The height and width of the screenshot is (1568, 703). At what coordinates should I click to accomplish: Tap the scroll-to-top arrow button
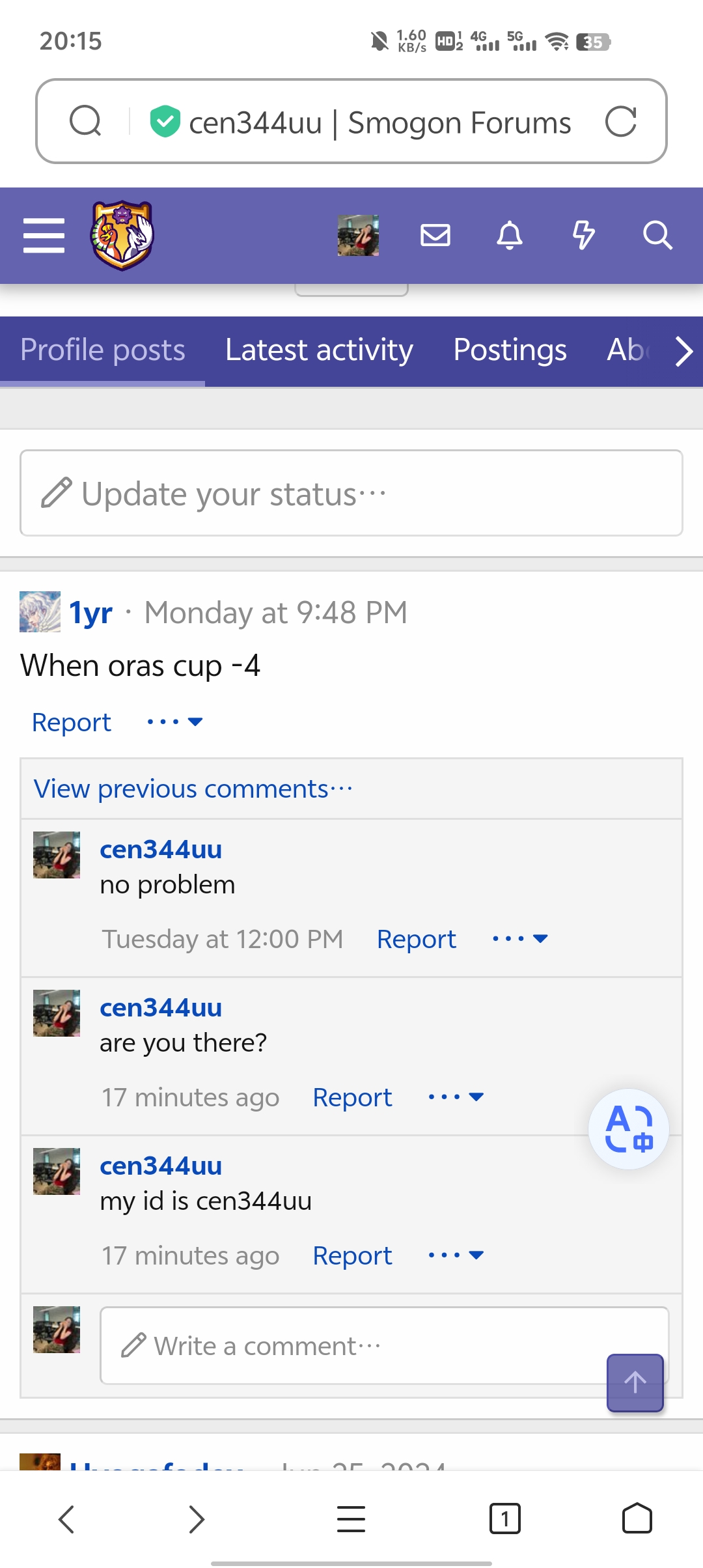[635, 1382]
